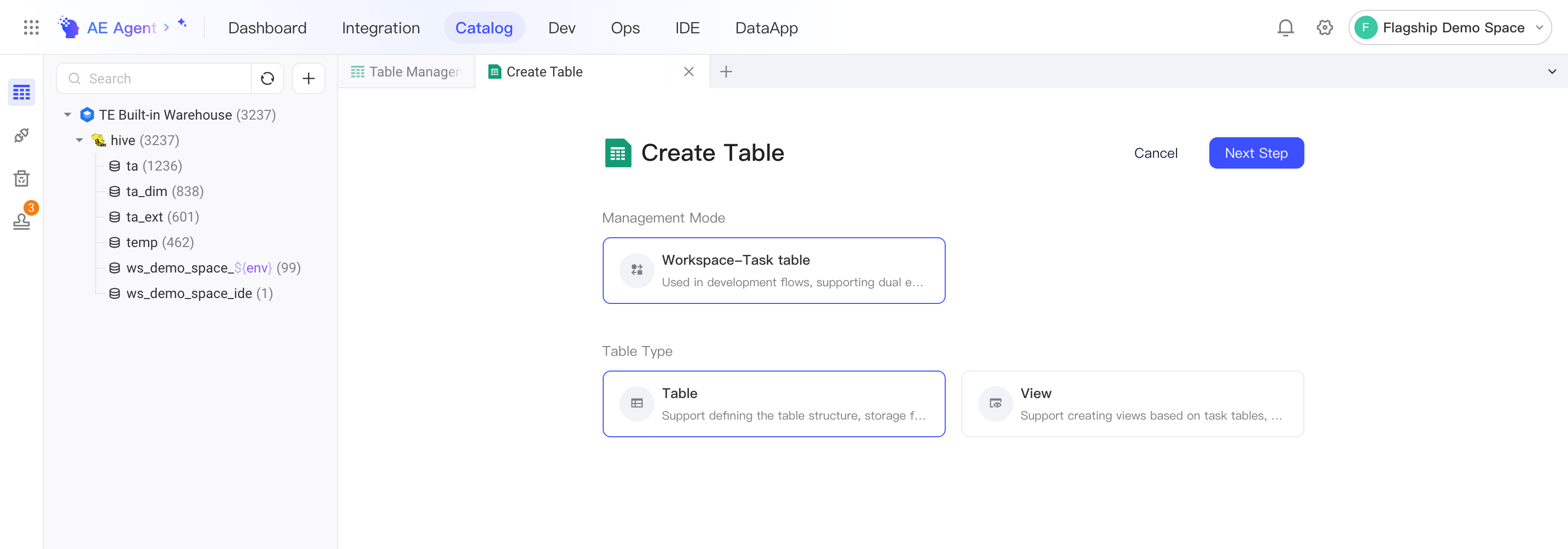Open the IDE menu
The height and width of the screenshot is (549, 1568).
pos(687,28)
